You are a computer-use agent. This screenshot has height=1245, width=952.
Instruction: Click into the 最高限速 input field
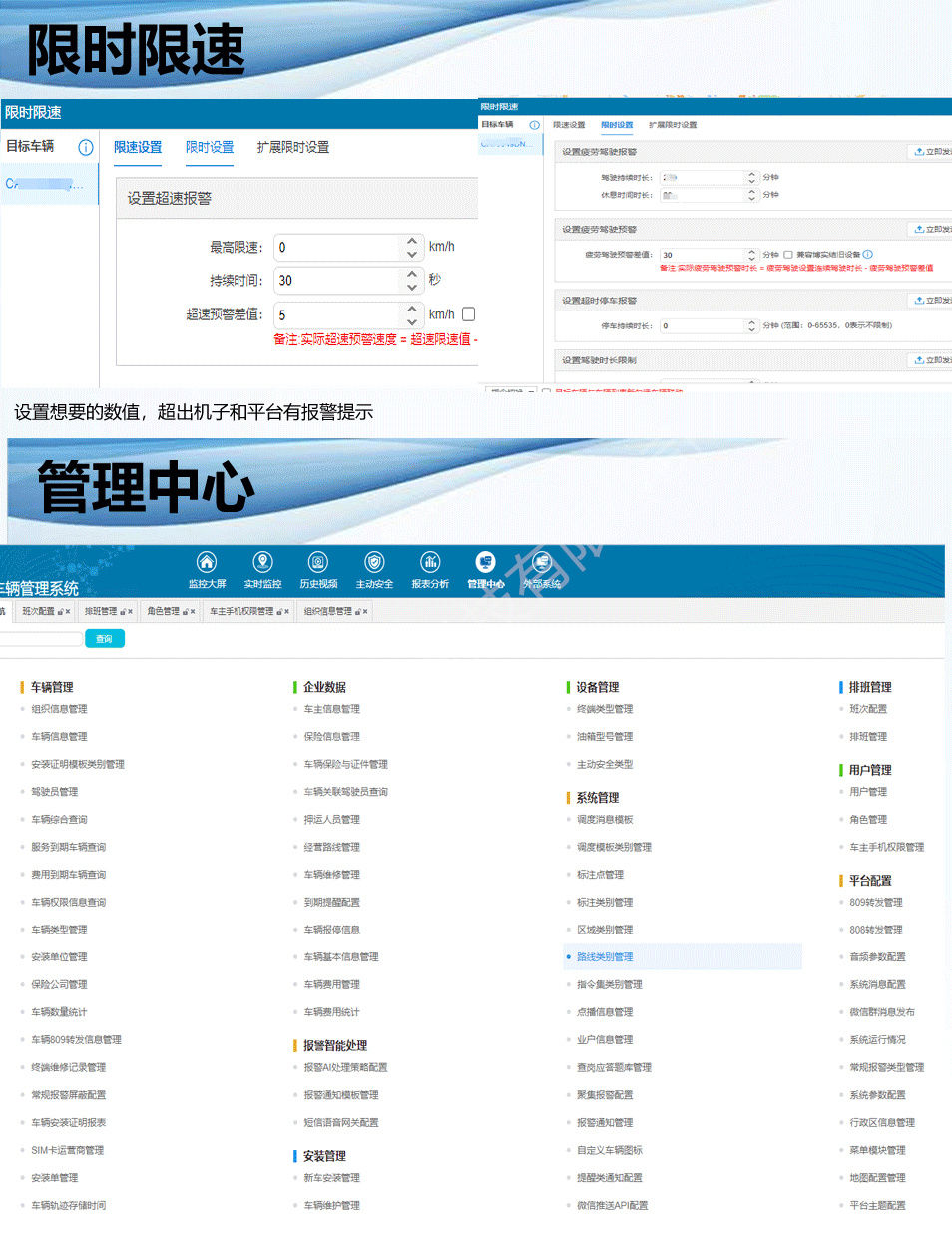coord(337,248)
